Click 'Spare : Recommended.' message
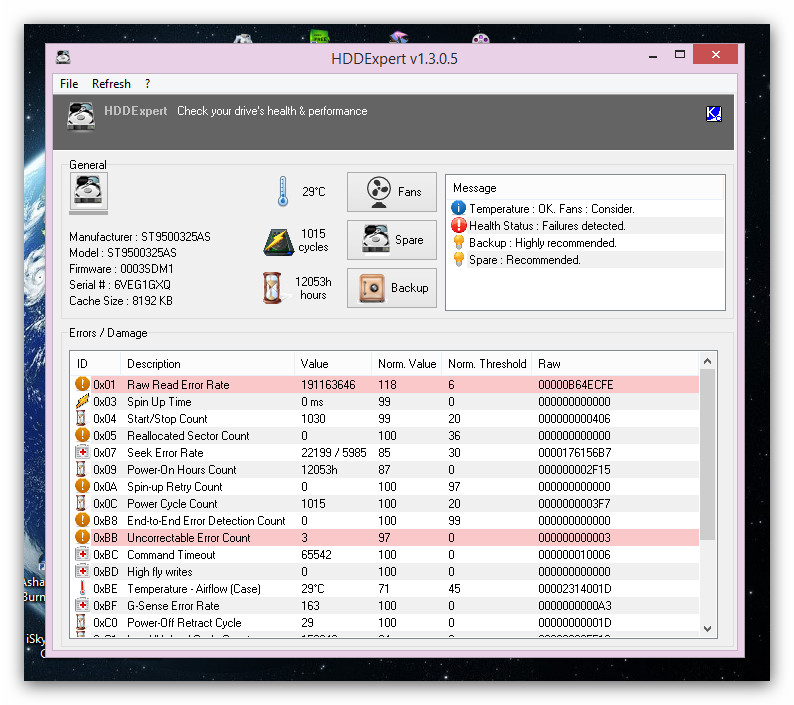 [525, 260]
